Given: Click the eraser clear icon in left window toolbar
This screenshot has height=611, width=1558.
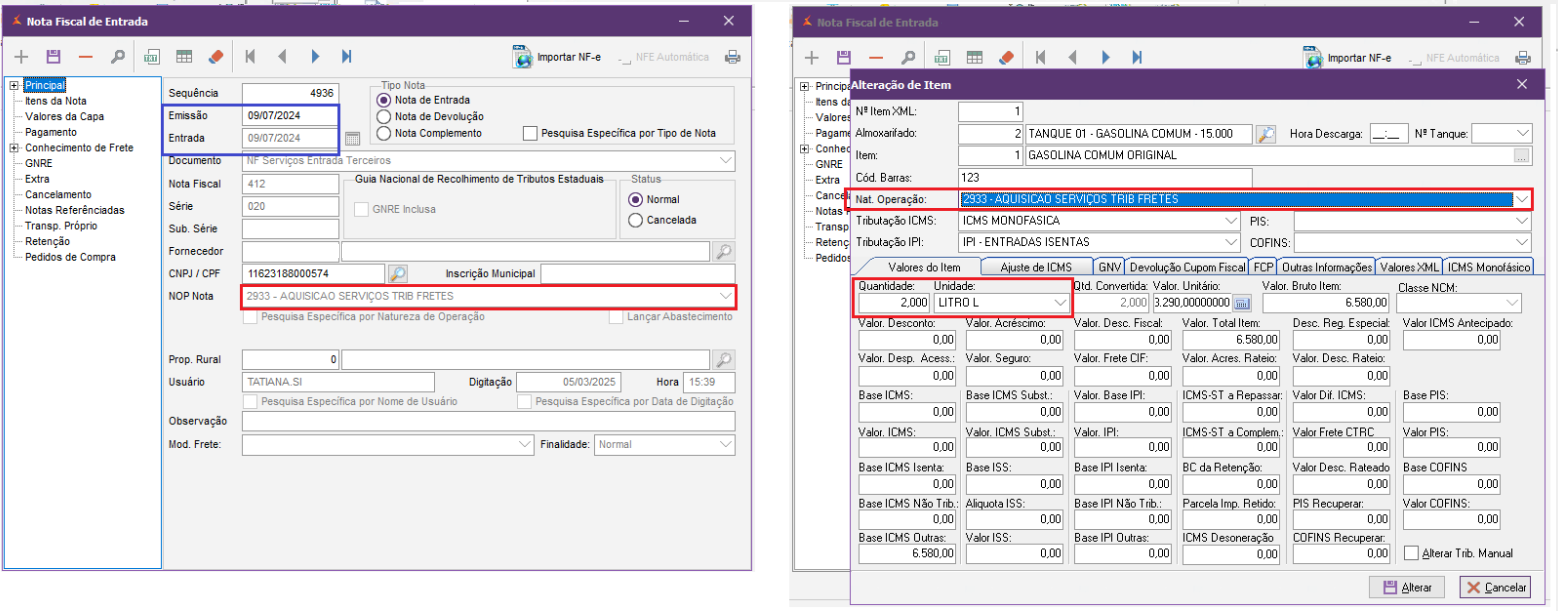Looking at the screenshot, I should (x=215, y=57).
